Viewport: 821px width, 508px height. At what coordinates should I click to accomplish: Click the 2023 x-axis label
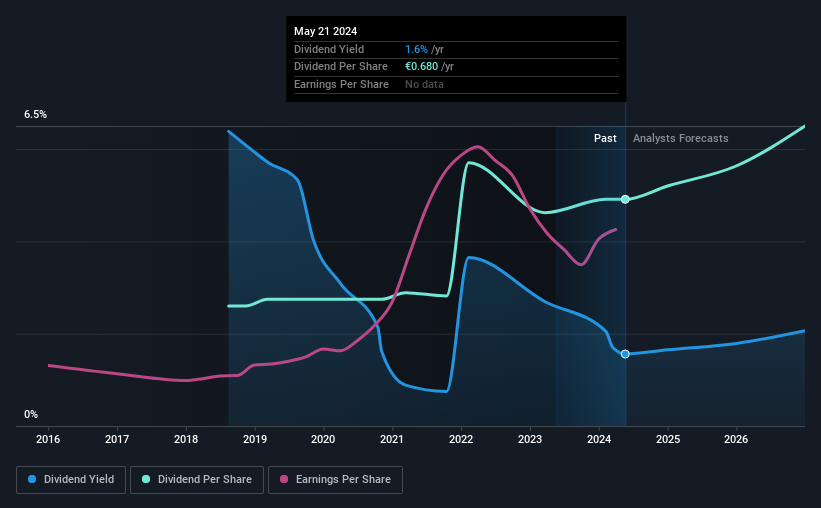tap(530, 439)
